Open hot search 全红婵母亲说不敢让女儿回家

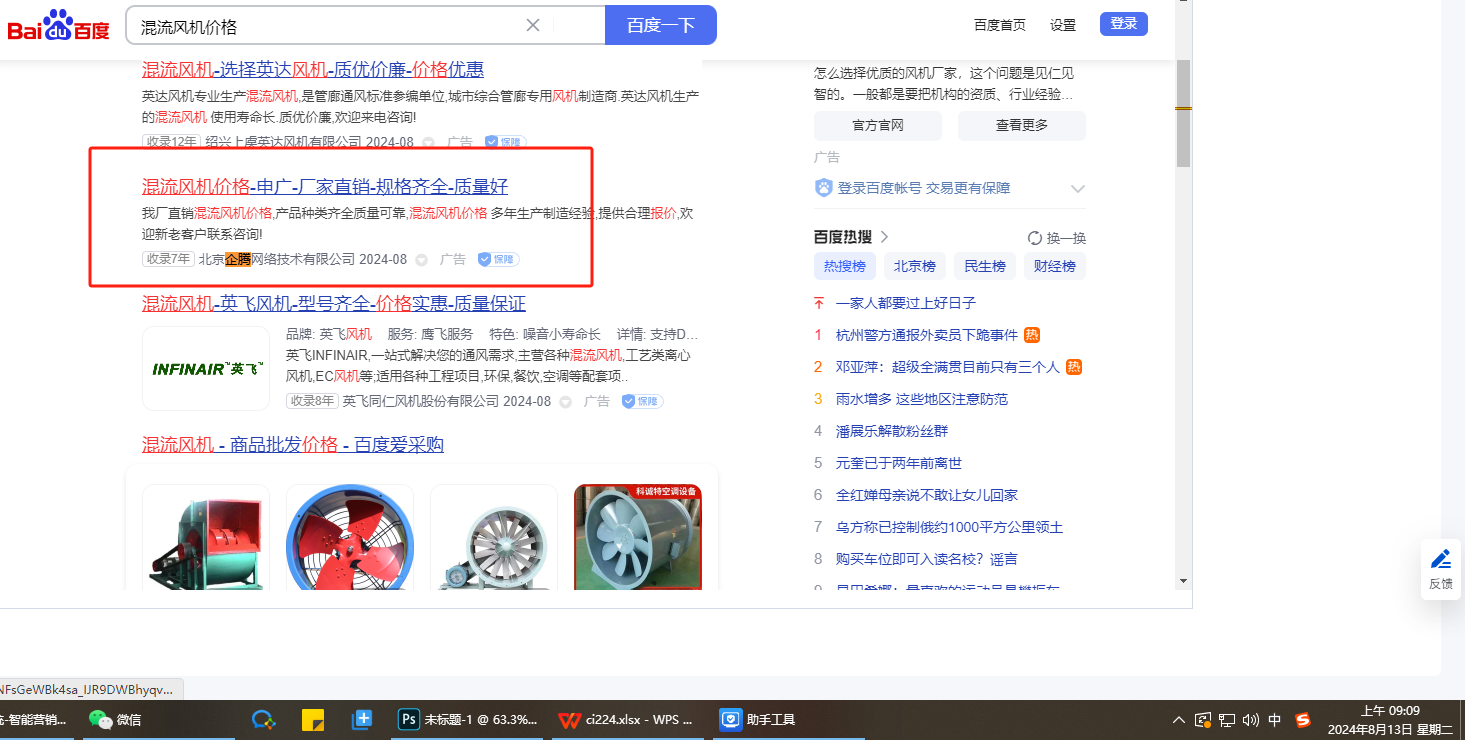click(x=927, y=495)
